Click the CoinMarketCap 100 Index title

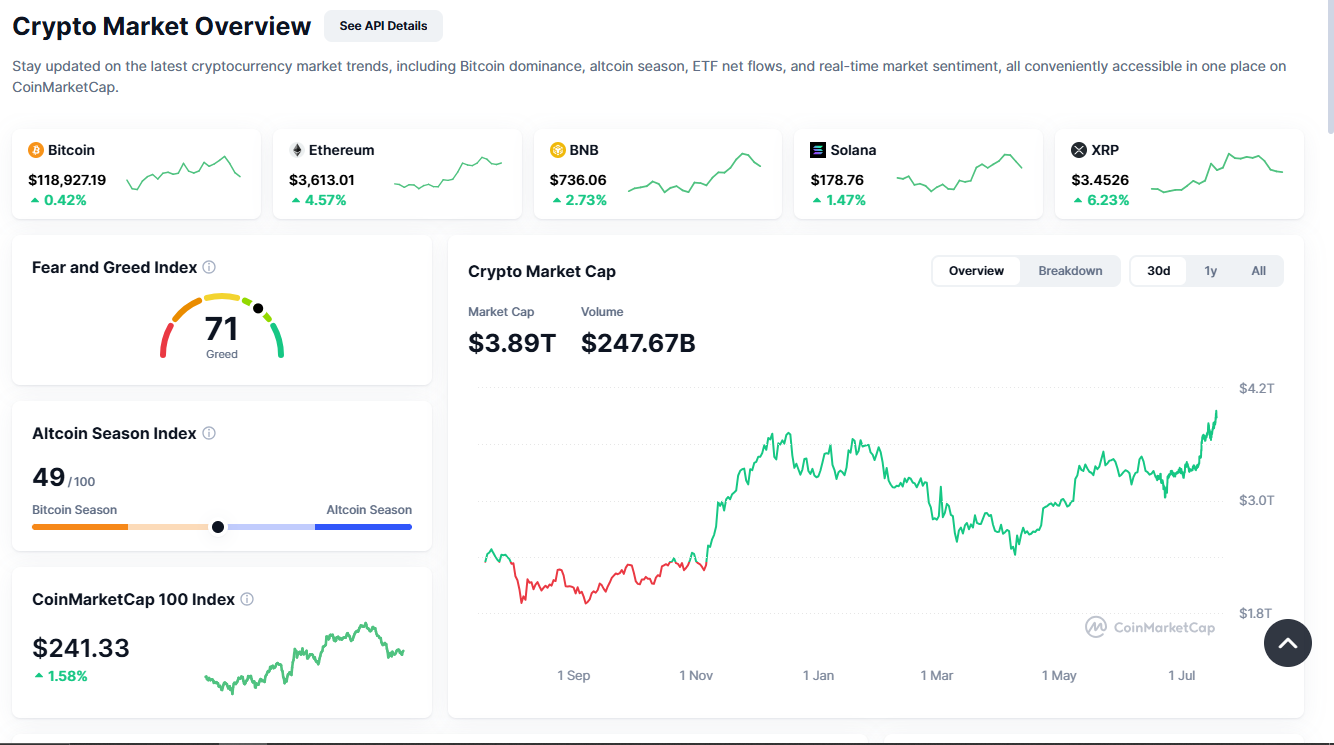[134, 599]
